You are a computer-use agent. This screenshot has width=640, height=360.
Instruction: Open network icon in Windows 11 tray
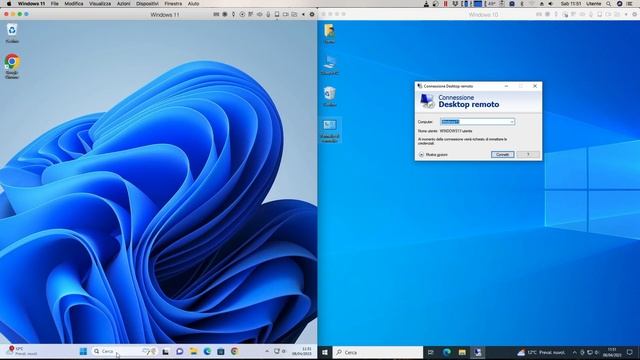(x=277, y=351)
